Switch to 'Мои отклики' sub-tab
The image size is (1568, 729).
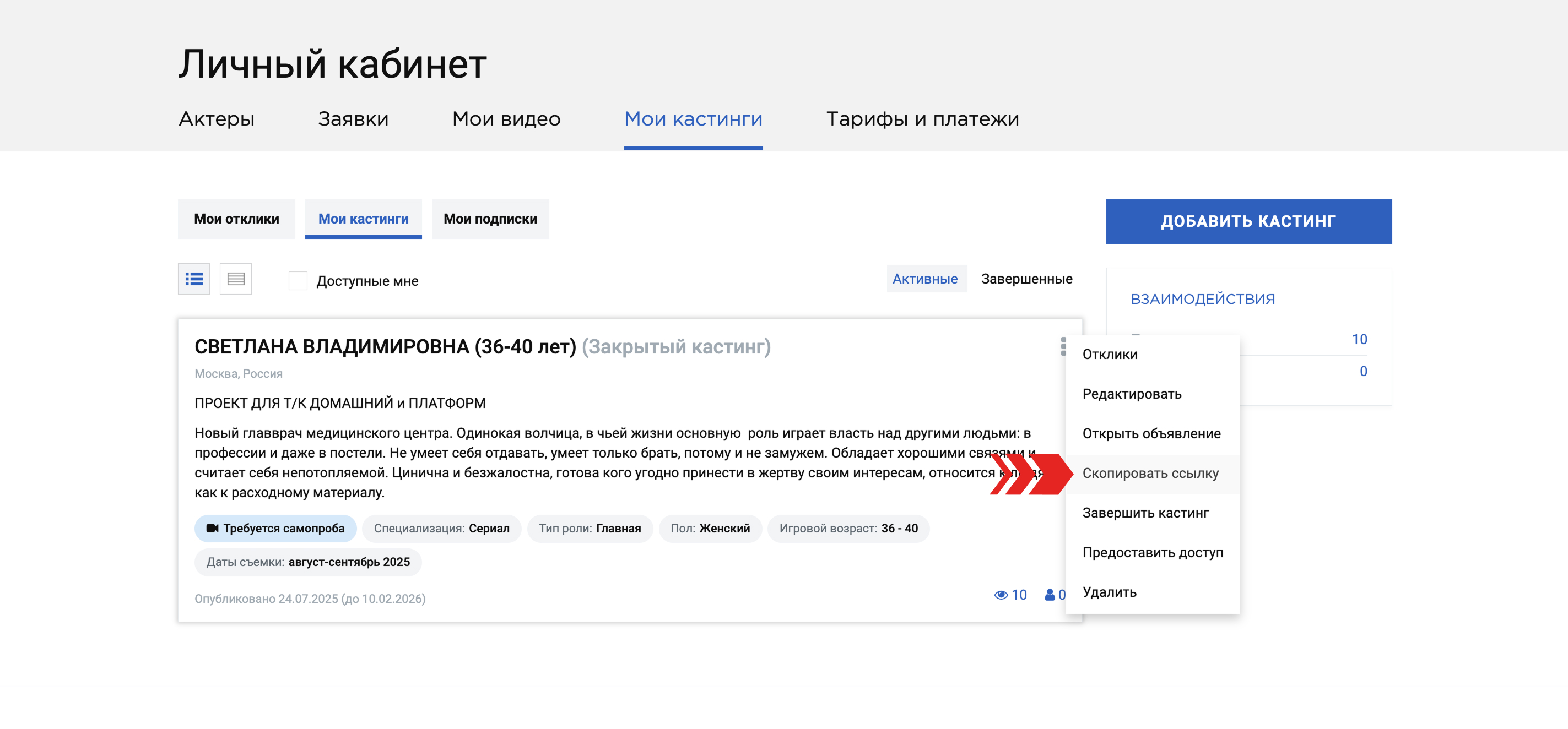pos(236,219)
